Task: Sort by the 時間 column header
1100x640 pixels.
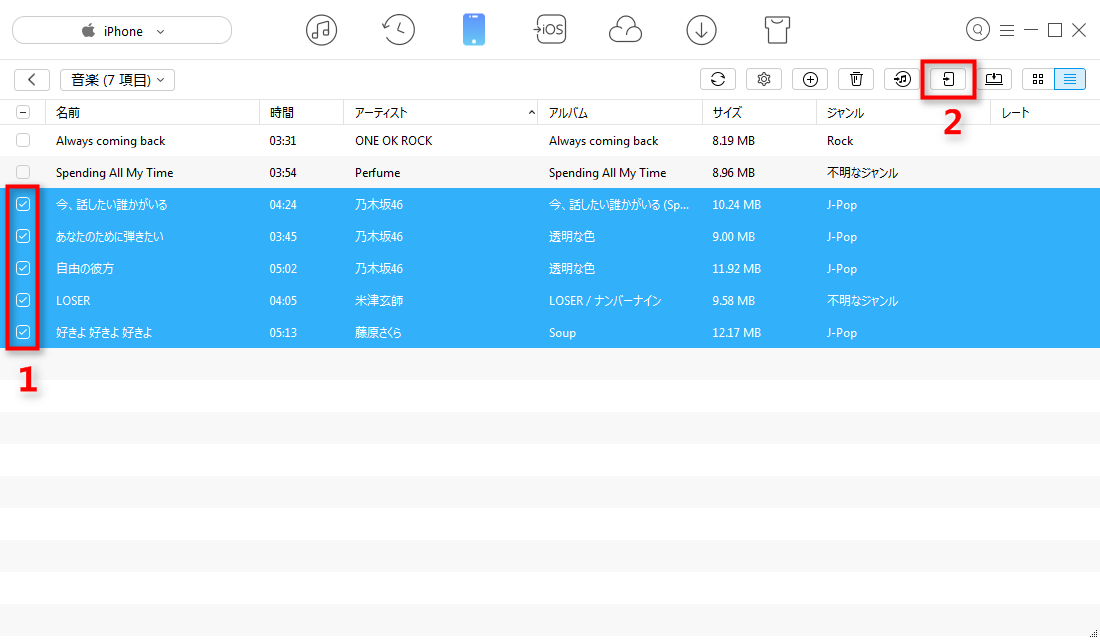Action: coord(302,112)
